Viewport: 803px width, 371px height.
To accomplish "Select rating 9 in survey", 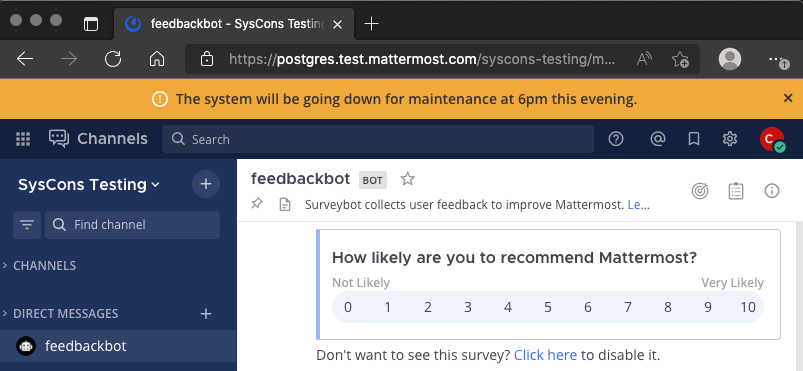I will (x=708, y=307).
